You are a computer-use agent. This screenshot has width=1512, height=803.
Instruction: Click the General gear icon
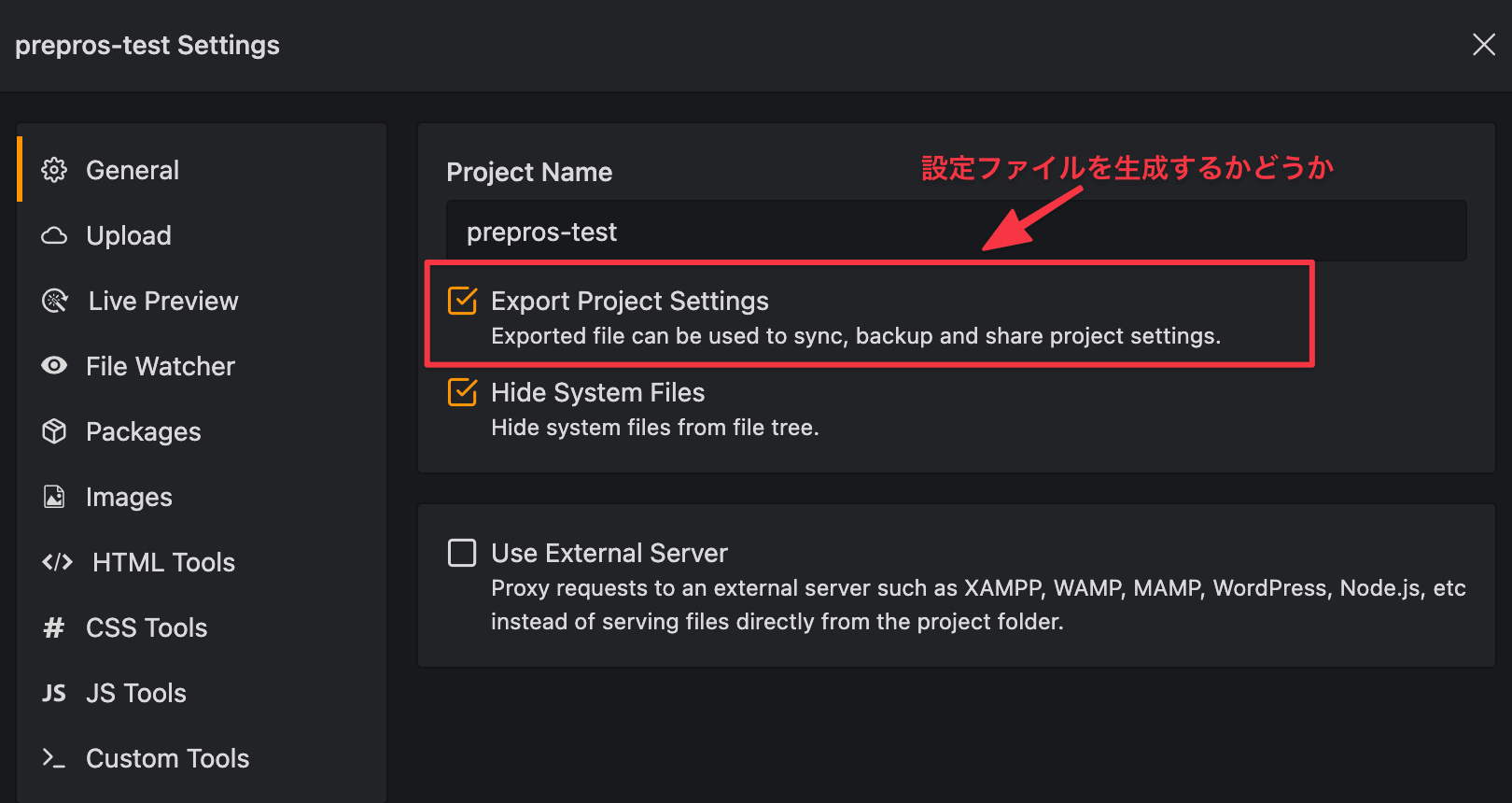click(54, 170)
